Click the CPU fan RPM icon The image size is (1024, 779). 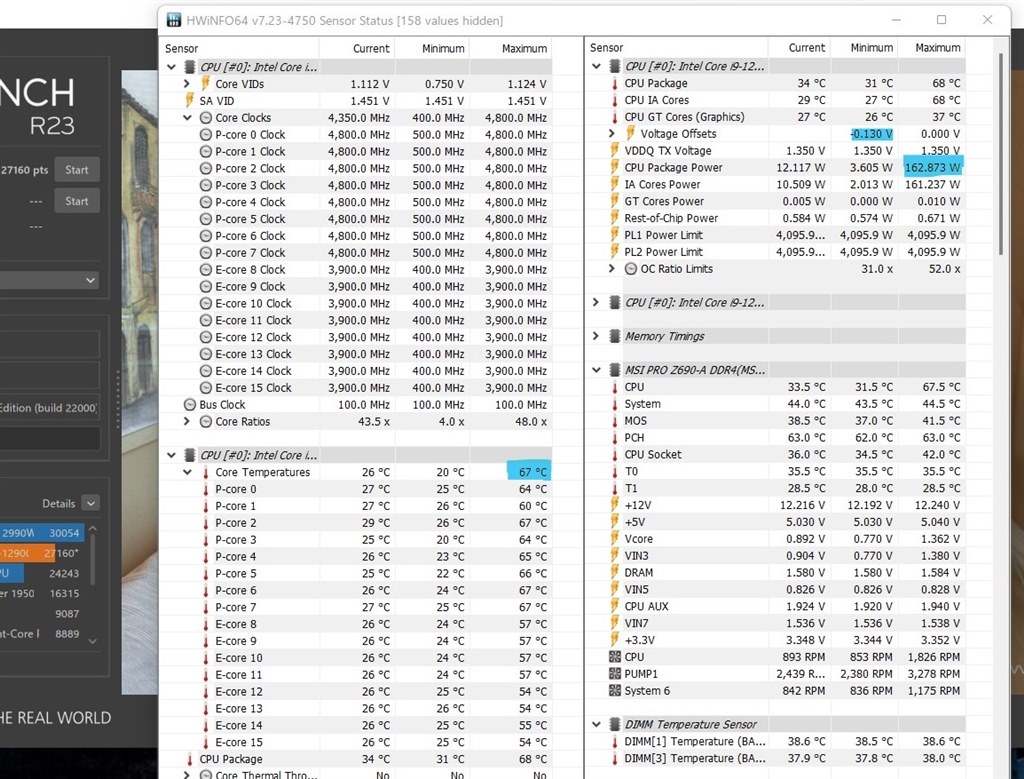(615, 657)
